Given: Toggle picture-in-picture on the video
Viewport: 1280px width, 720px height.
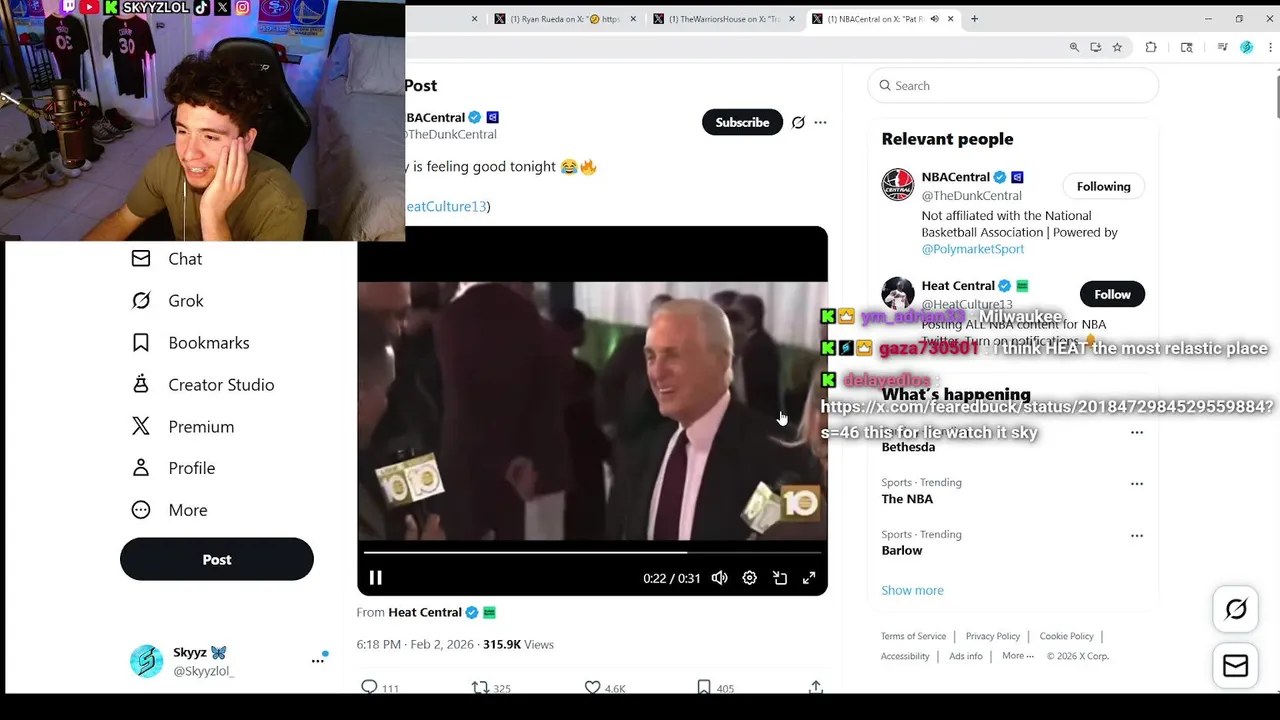Looking at the screenshot, I should pyautogui.click(x=780, y=578).
